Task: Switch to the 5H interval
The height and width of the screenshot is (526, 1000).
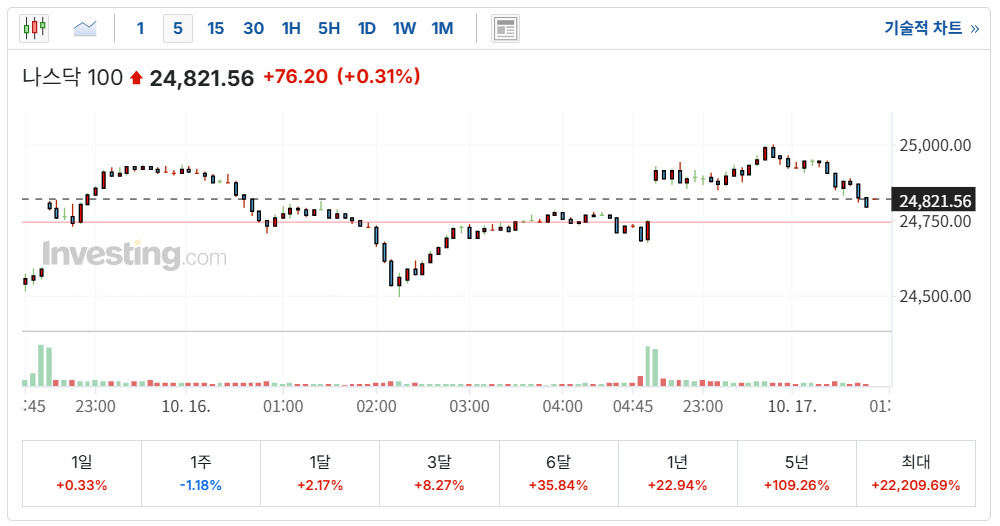Action: 329,28
